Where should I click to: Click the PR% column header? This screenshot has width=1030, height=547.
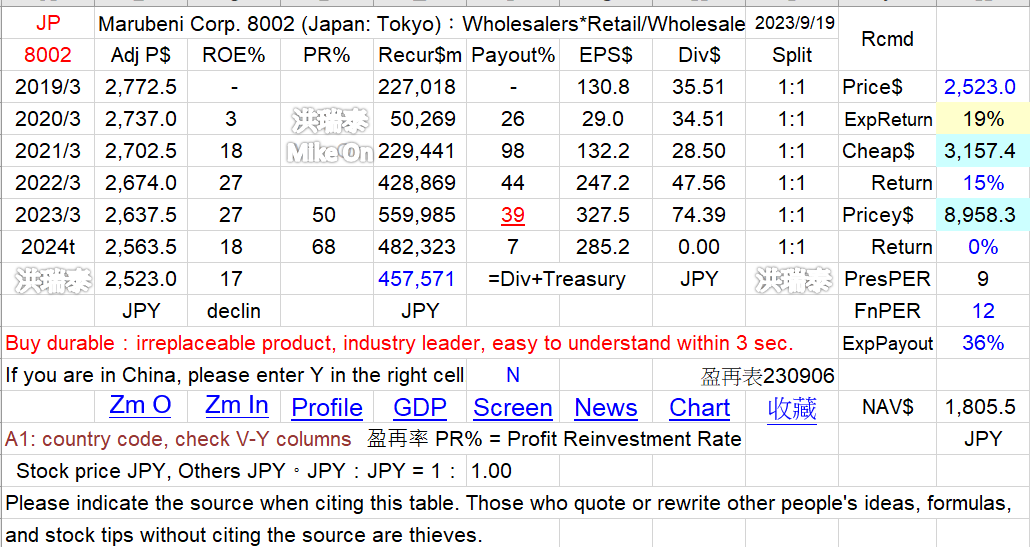click(x=327, y=55)
